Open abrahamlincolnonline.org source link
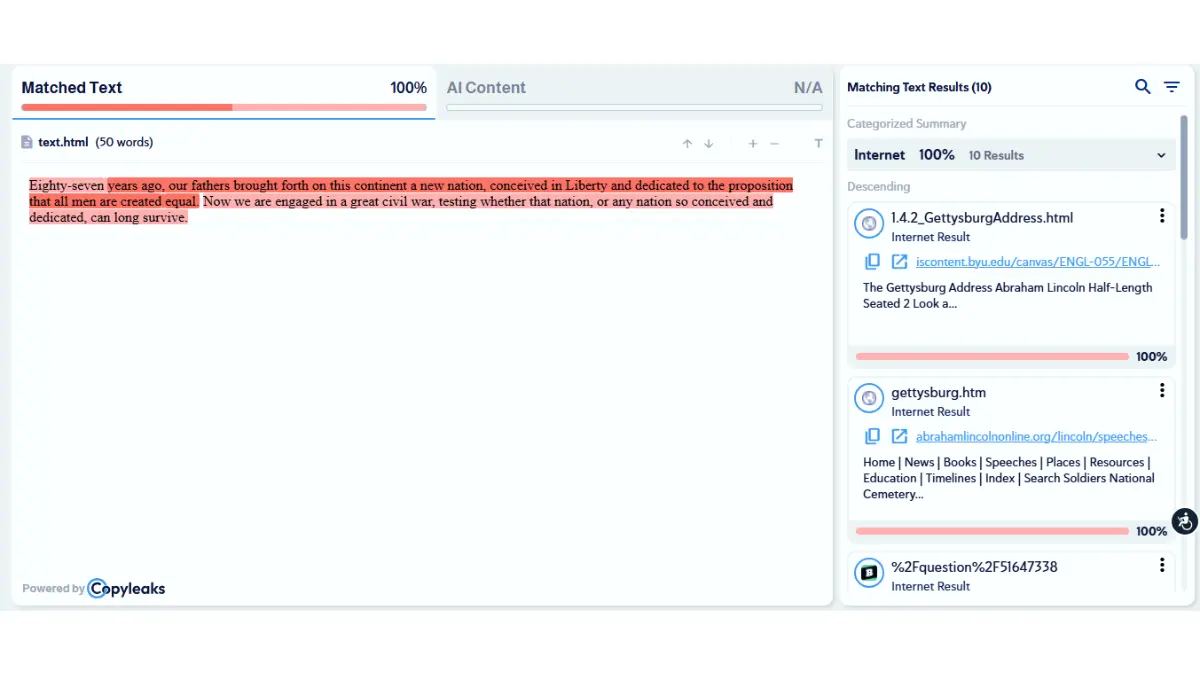1200x675 pixels. coord(1036,436)
